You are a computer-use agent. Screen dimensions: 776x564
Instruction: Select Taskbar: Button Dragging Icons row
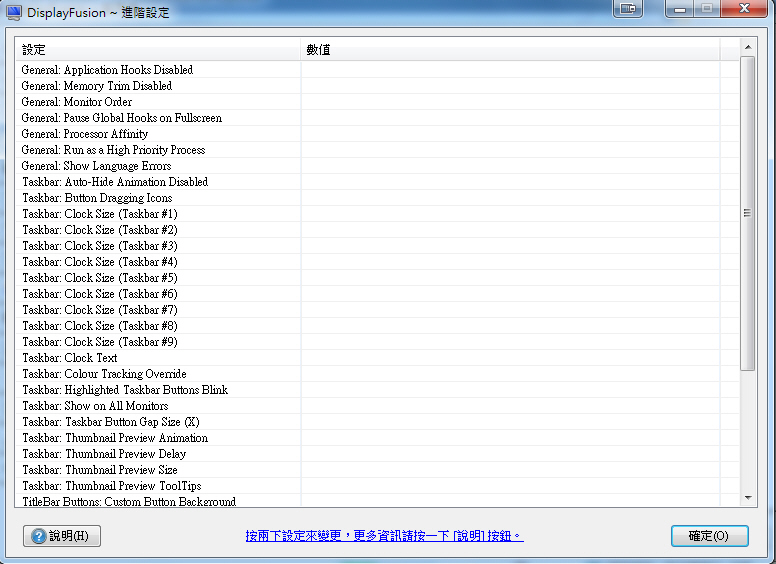tap(97, 198)
